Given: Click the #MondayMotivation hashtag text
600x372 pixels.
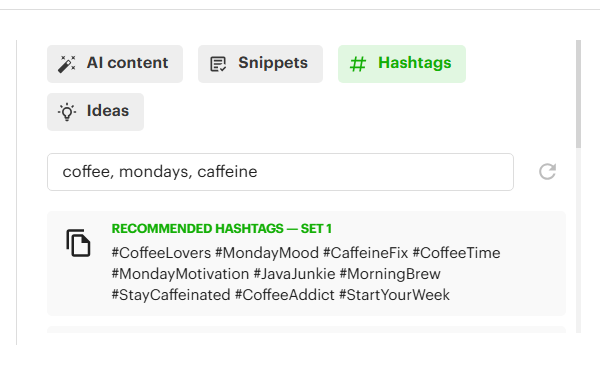Looking at the screenshot, I should coord(180,274).
